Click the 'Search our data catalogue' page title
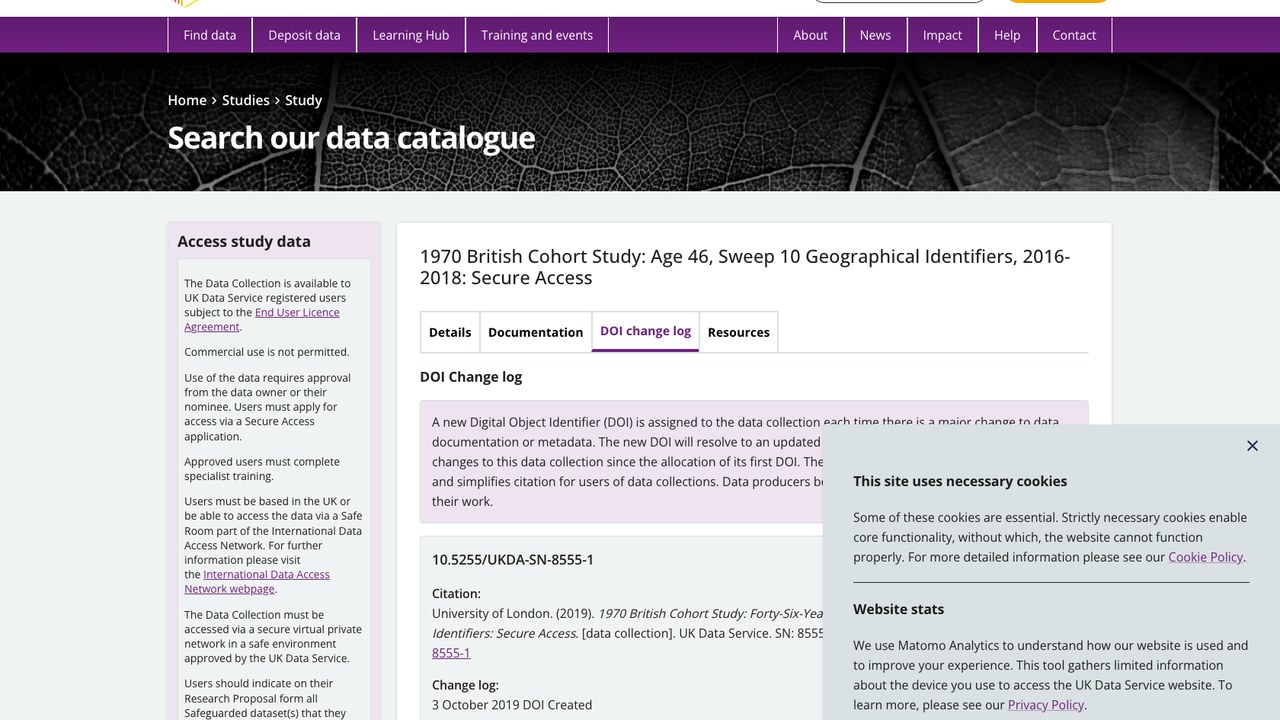Screen dimensions: 1280x720 [351, 137]
